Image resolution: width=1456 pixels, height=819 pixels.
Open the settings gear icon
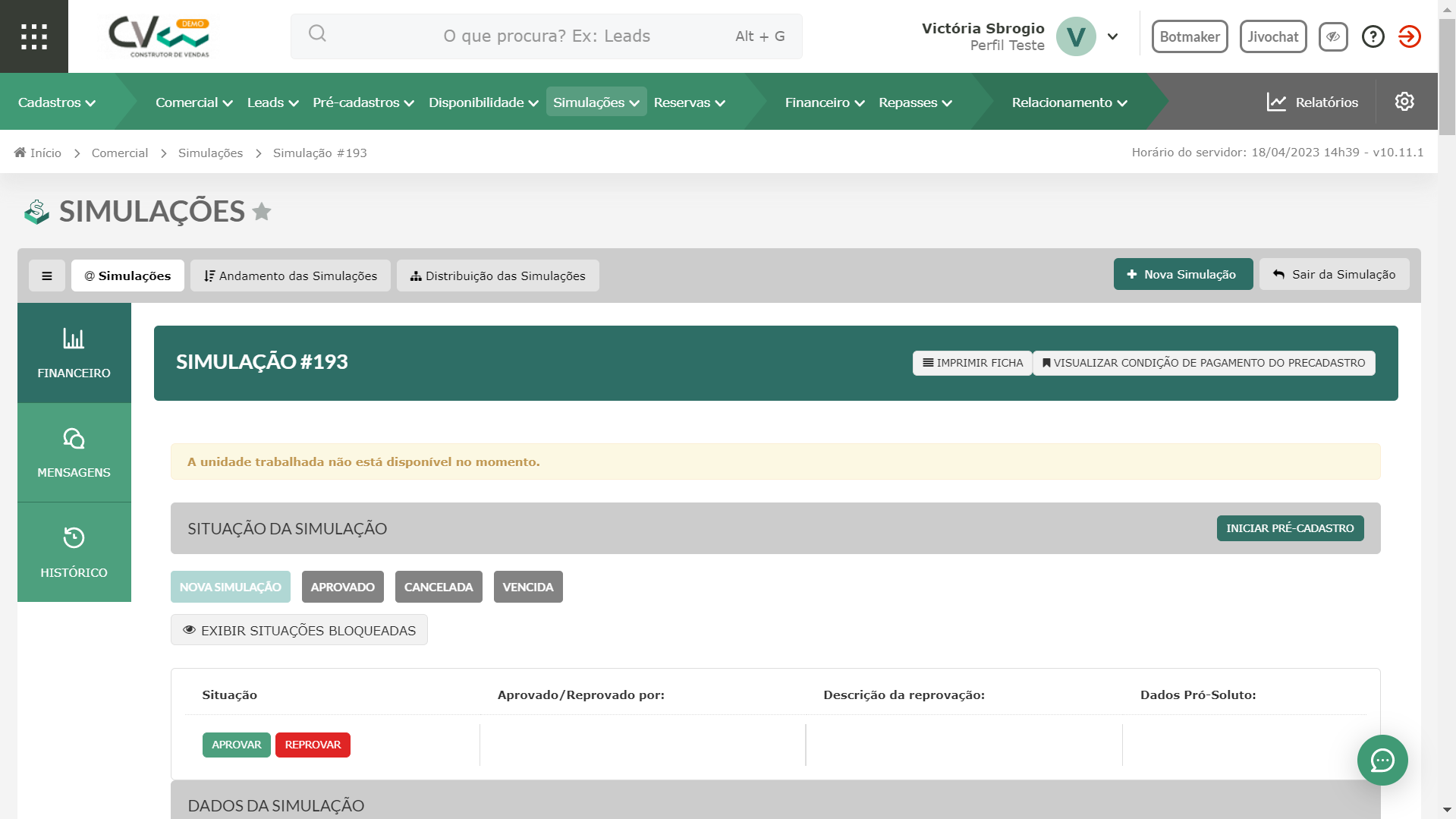pos(1404,102)
